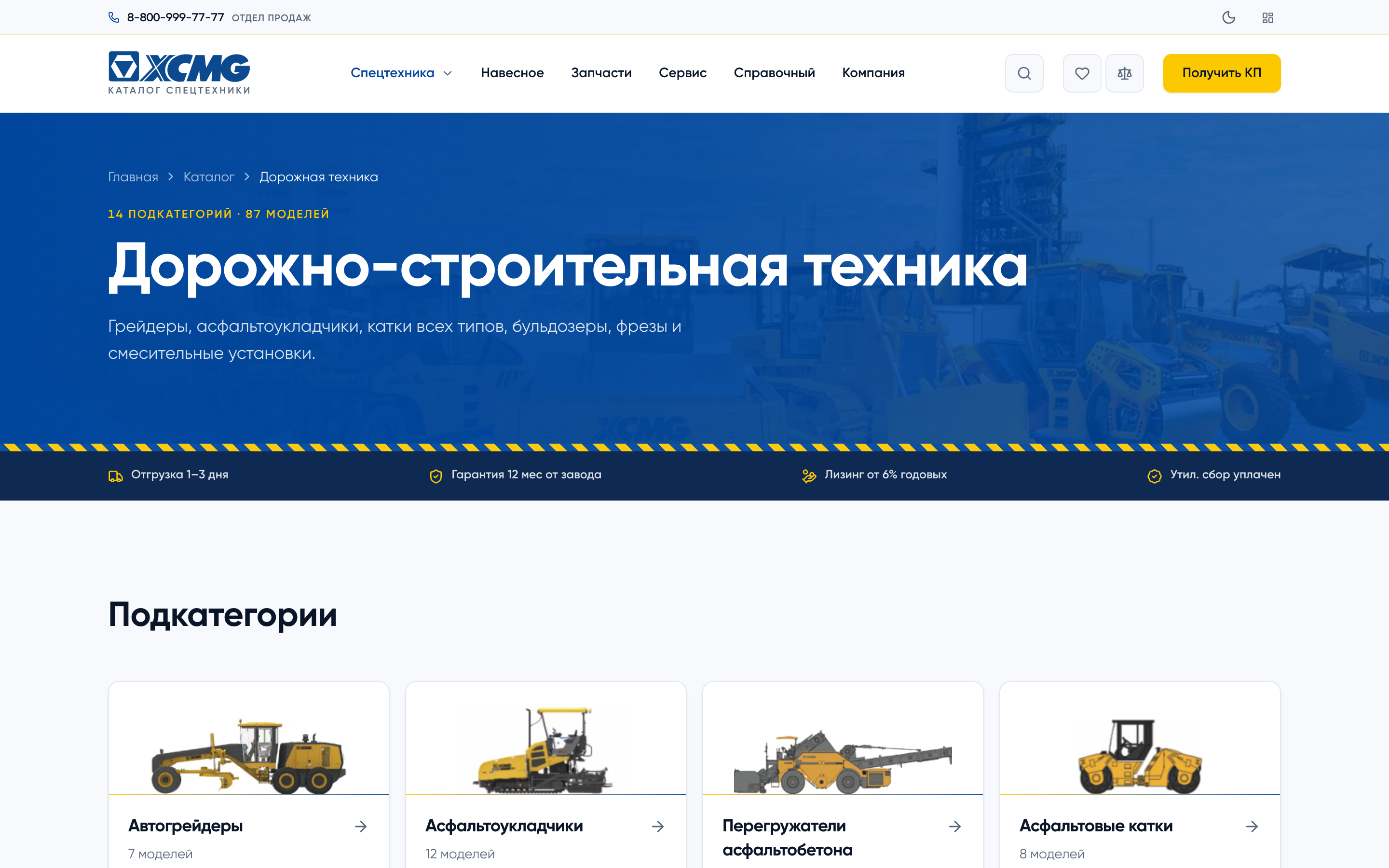
Task: Click the 8 моделей count text
Action: coord(1052,854)
